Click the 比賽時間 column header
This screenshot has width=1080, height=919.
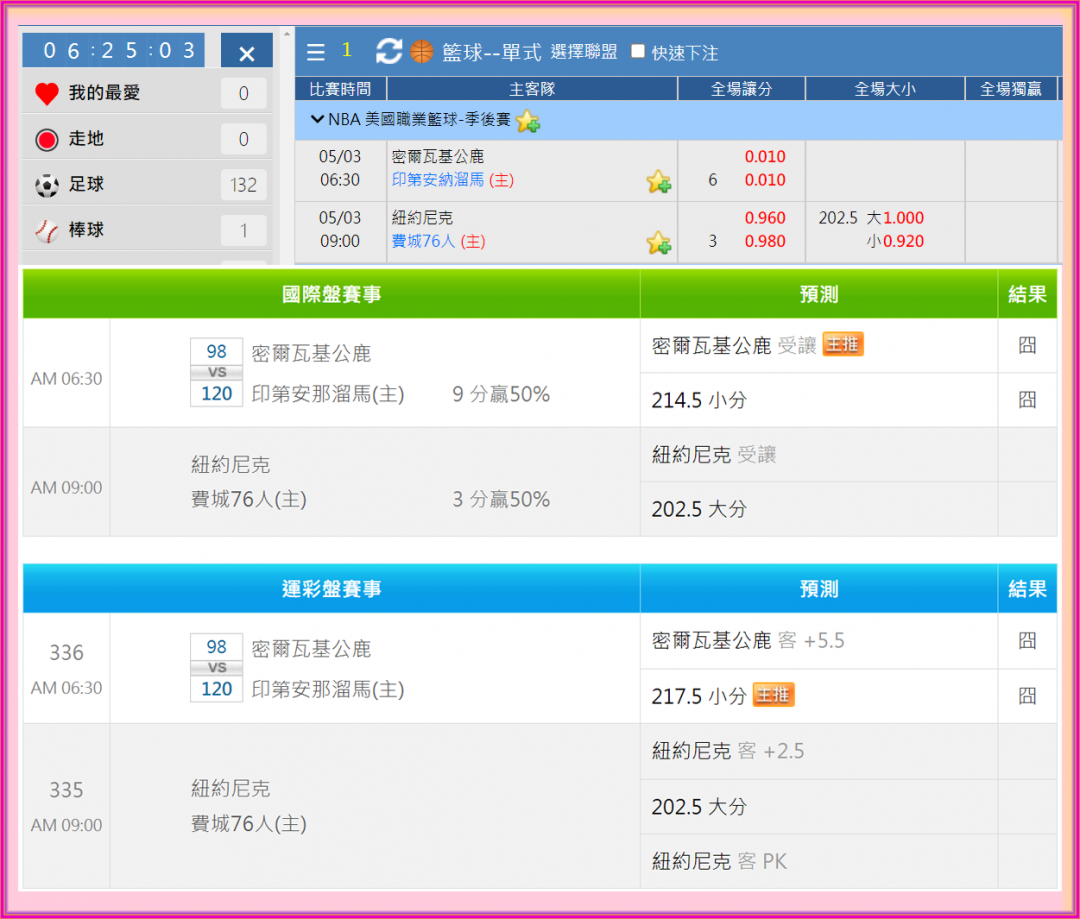coord(340,89)
